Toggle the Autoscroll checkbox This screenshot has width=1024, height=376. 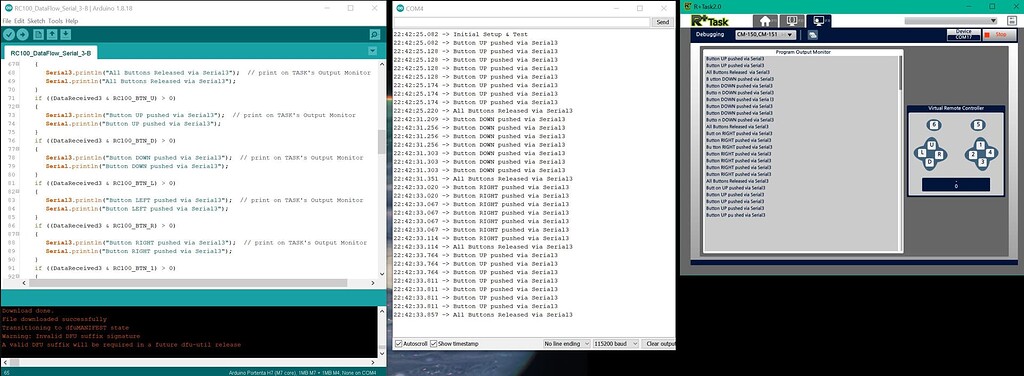click(398, 343)
